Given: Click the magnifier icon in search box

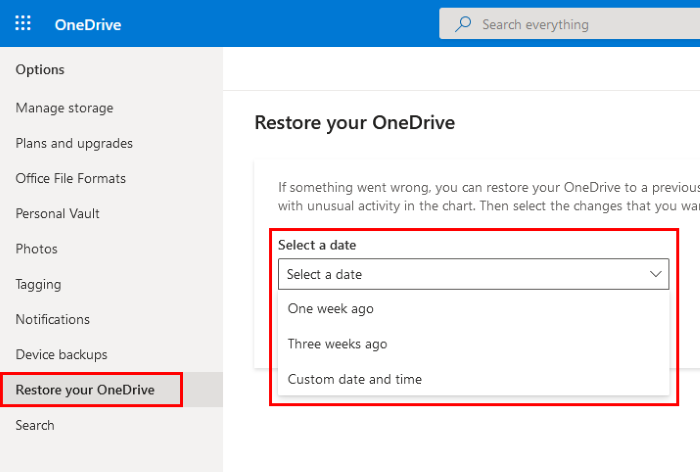Looking at the screenshot, I should (x=463, y=24).
